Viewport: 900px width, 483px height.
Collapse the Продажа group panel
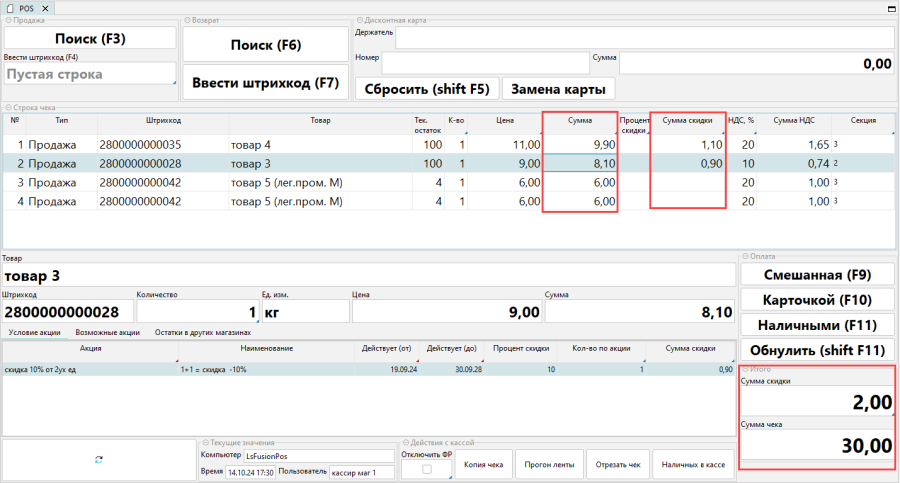7,20
